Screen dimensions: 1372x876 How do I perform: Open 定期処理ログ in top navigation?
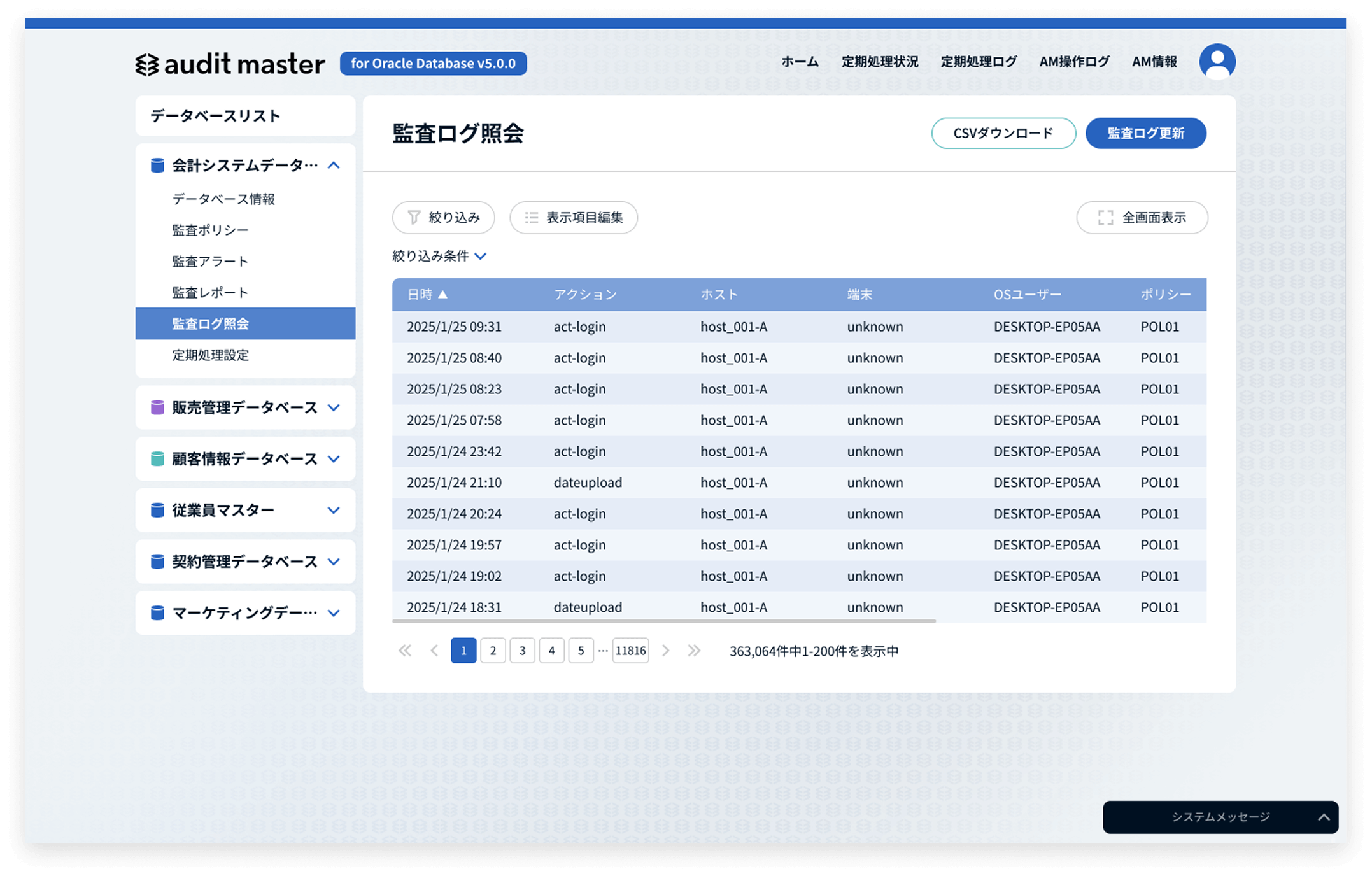[979, 62]
